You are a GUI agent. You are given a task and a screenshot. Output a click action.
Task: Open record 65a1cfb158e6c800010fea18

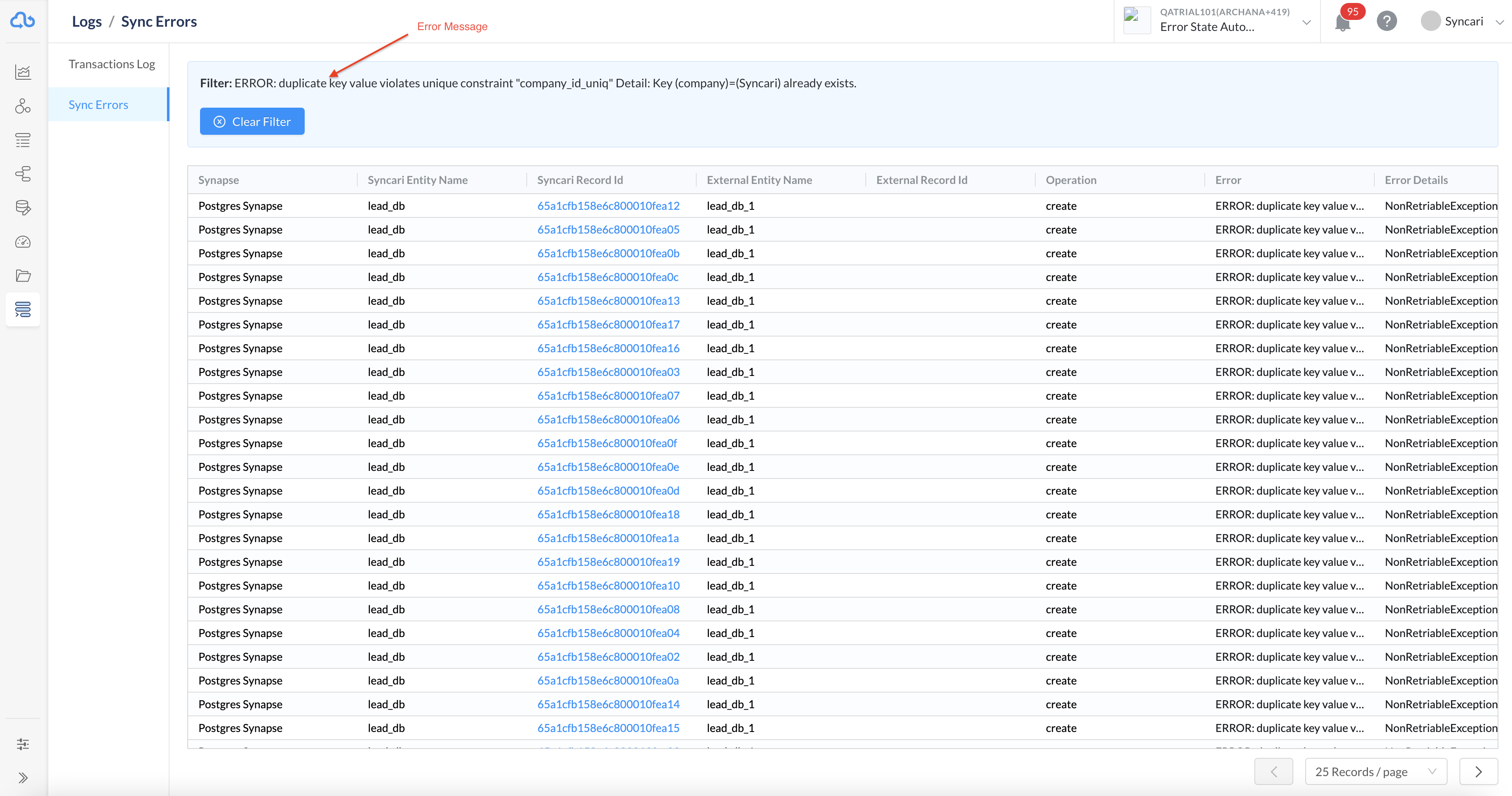608,515
